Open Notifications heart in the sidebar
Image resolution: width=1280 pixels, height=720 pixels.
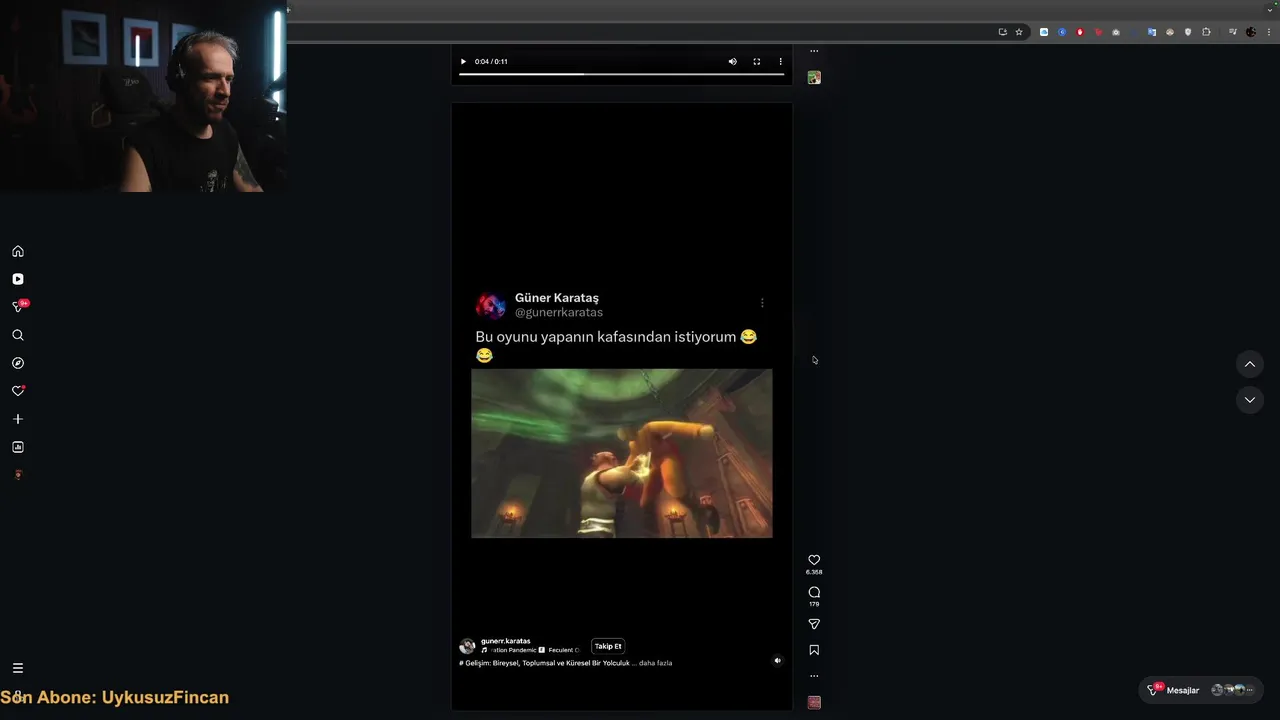(18, 391)
